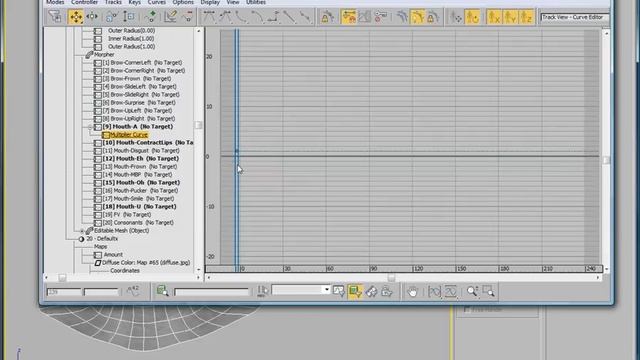
Task: Select the Multiplier Curve track
Action: [x=129, y=135]
